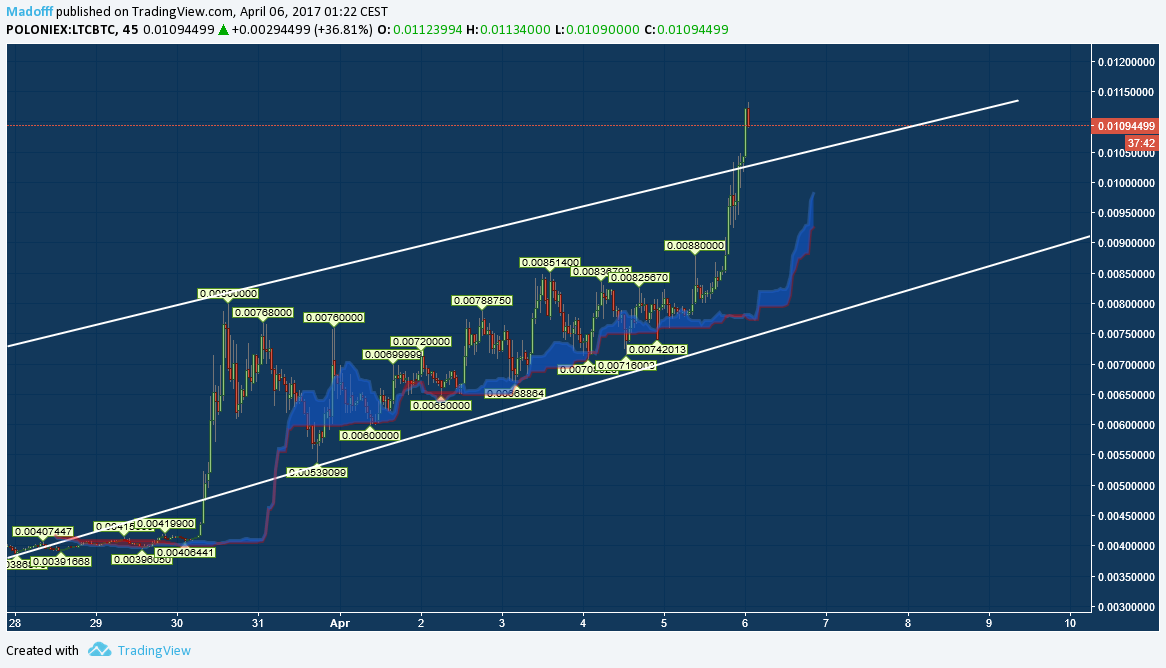1166x668 pixels.
Task: Click the 0.00668864 low label
Action: (x=515, y=393)
